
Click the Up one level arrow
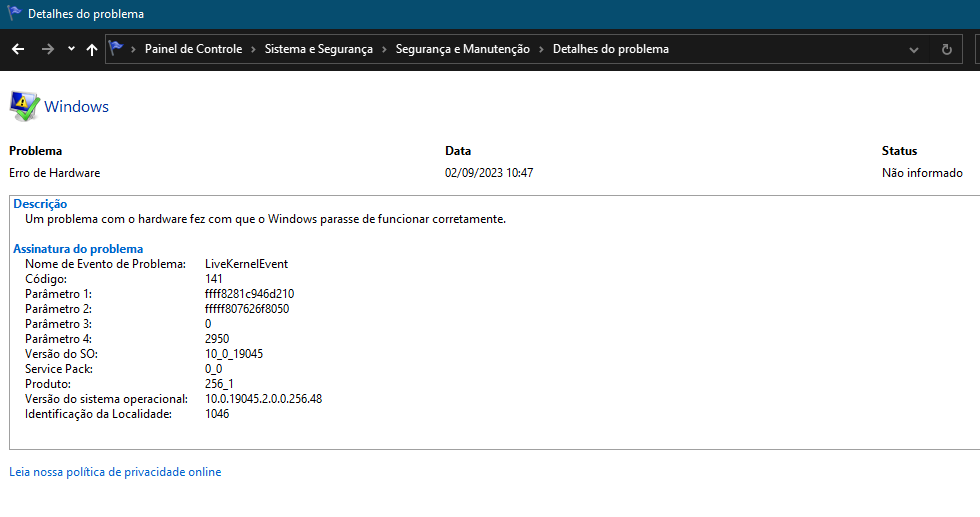point(92,49)
